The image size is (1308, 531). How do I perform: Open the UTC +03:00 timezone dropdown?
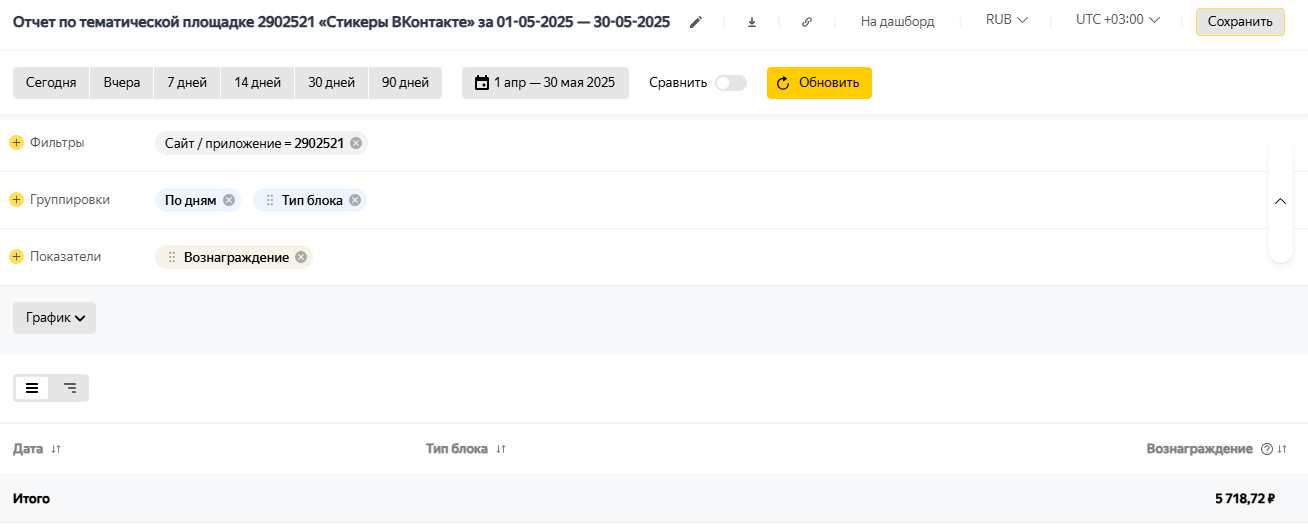(x=1118, y=20)
